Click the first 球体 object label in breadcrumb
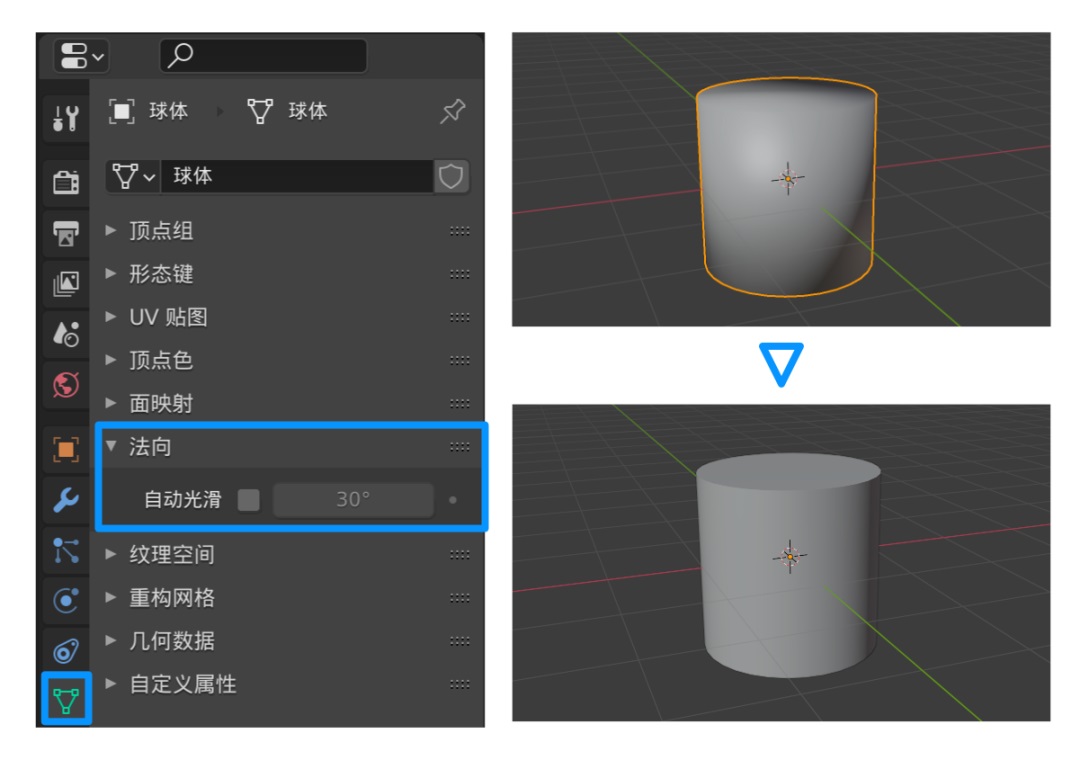 click(x=169, y=111)
